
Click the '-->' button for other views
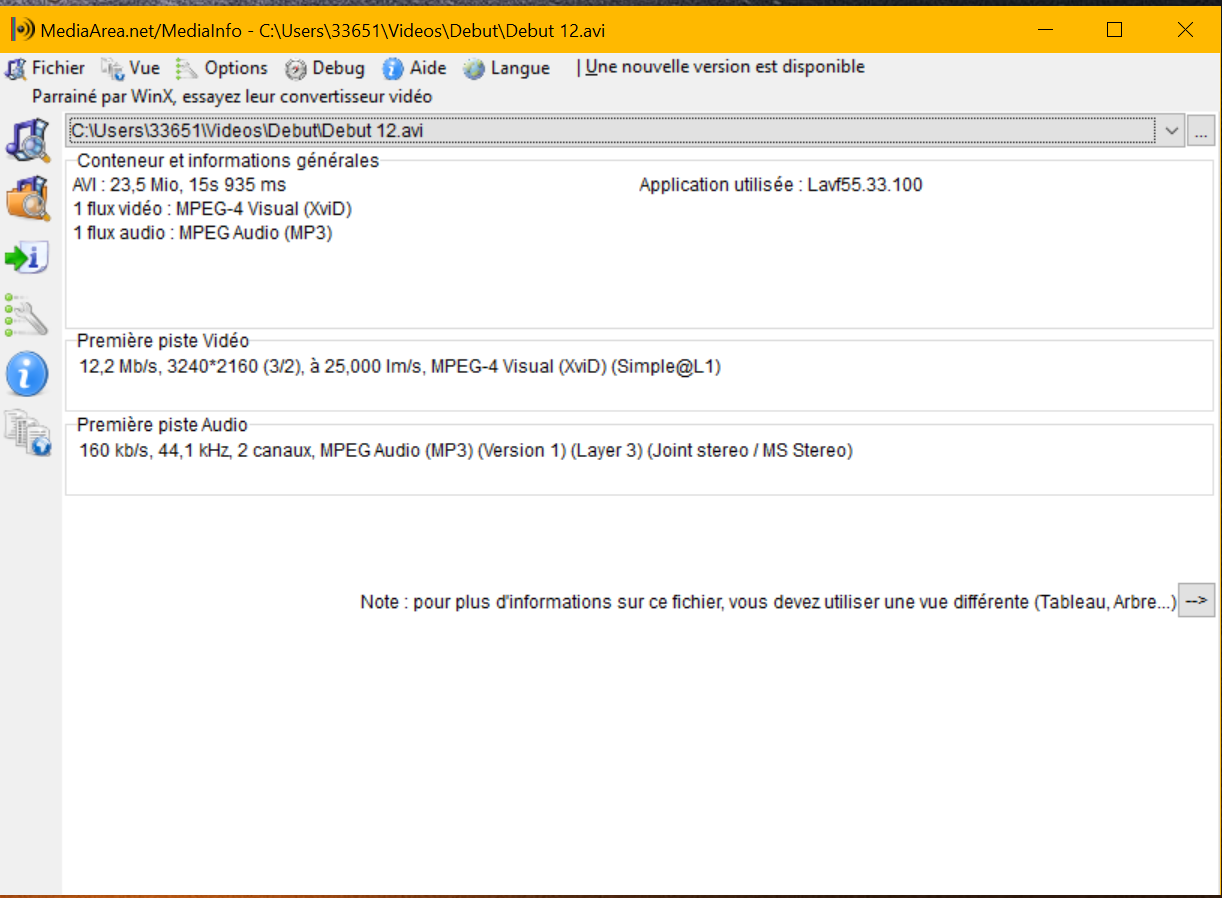pyautogui.click(x=1196, y=602)
